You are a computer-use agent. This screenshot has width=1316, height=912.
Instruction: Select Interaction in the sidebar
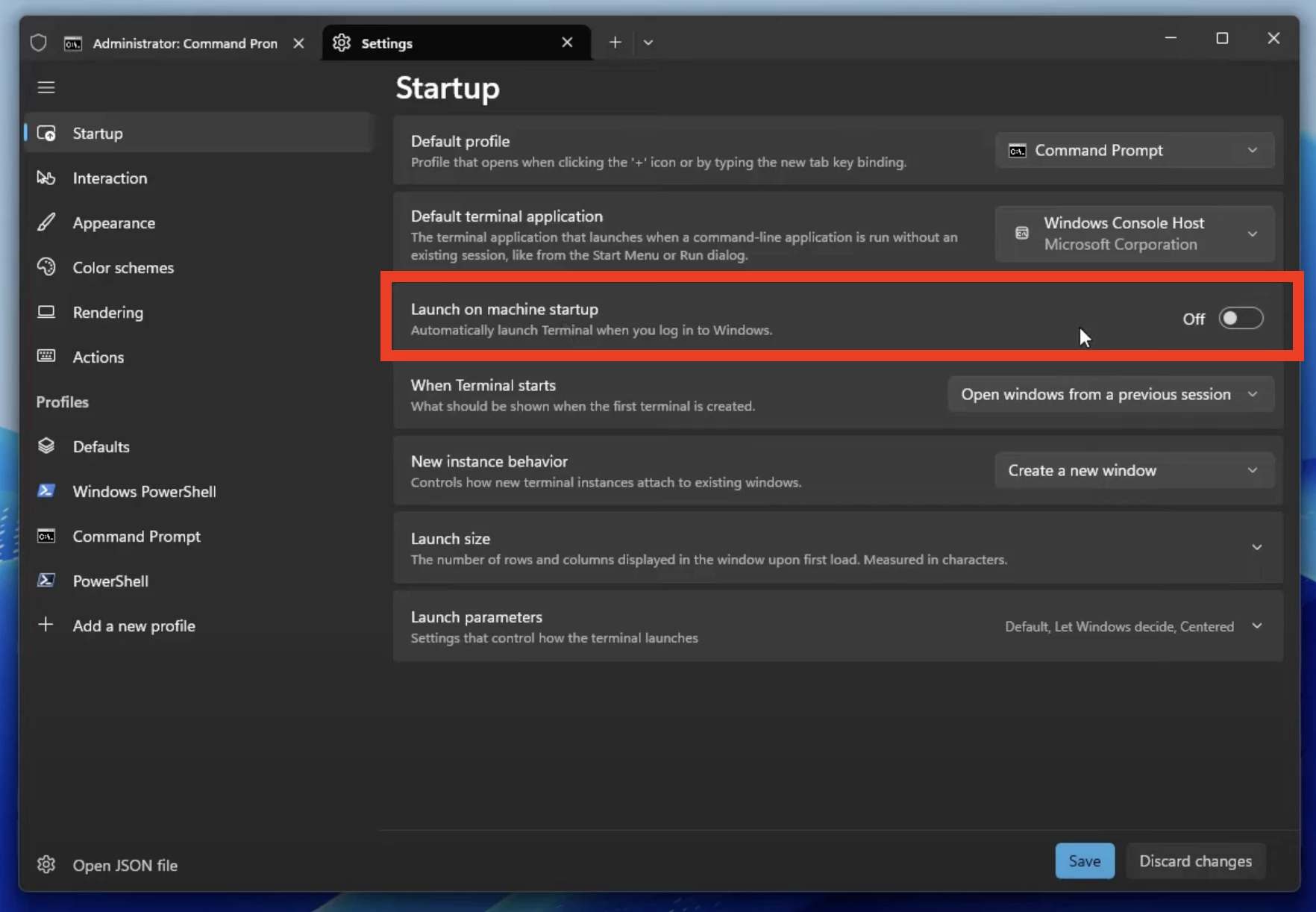click(198, 178)
